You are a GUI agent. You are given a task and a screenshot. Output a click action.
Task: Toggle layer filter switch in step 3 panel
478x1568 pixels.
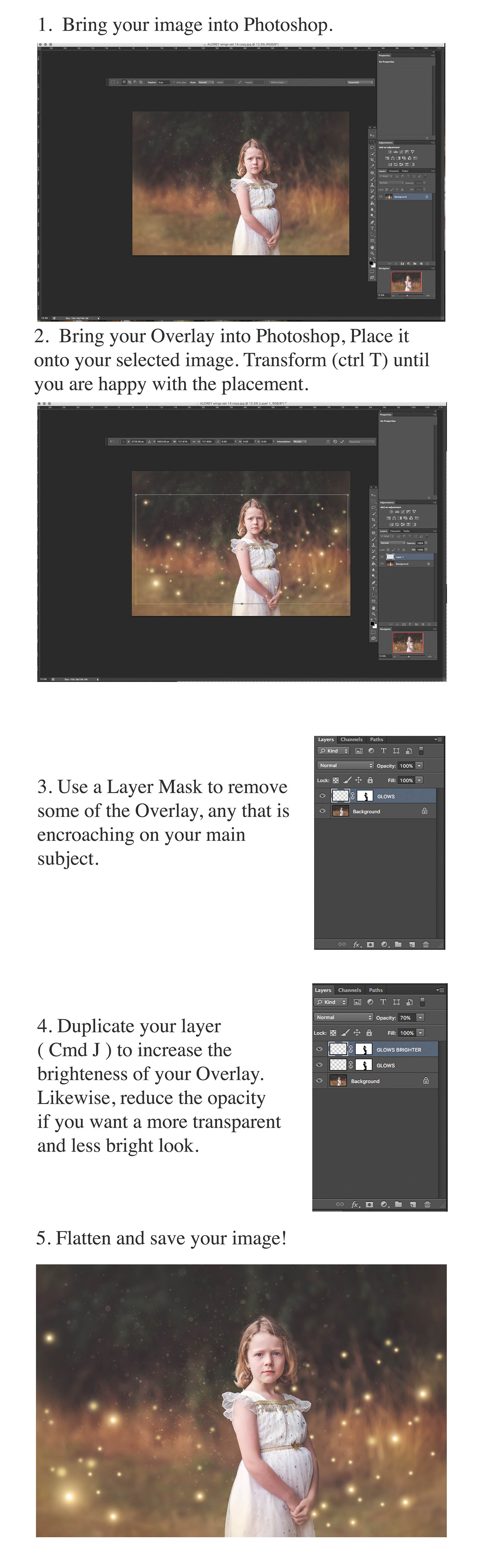(421, 751)
